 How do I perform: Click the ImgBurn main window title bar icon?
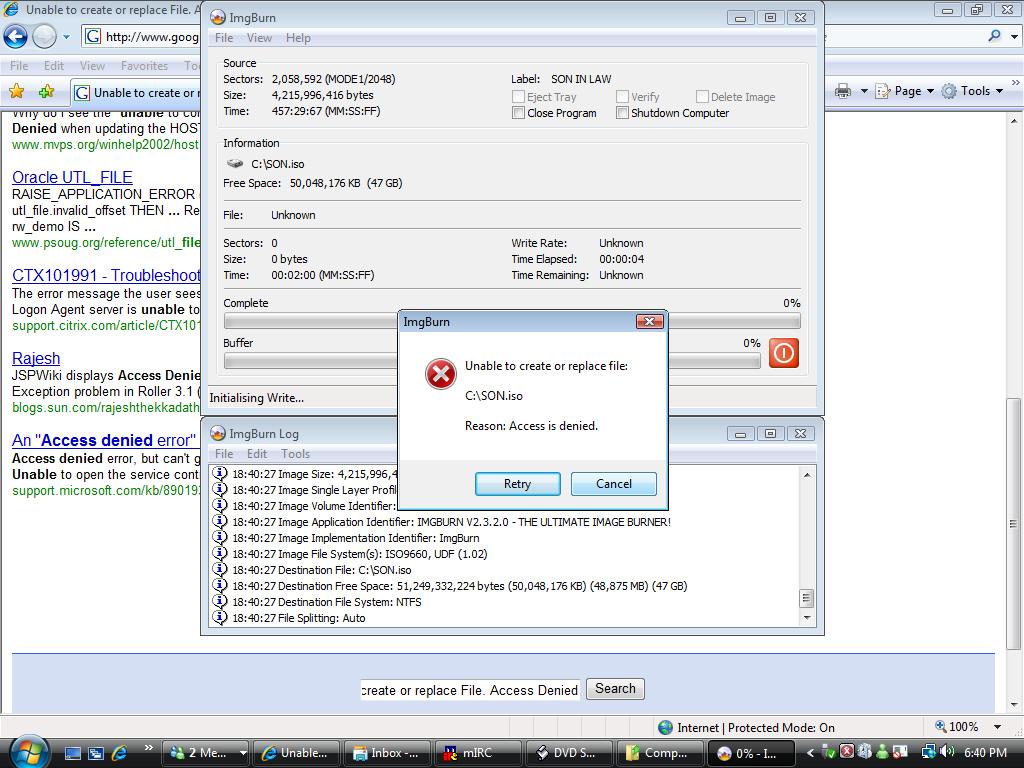click(217, 18)
